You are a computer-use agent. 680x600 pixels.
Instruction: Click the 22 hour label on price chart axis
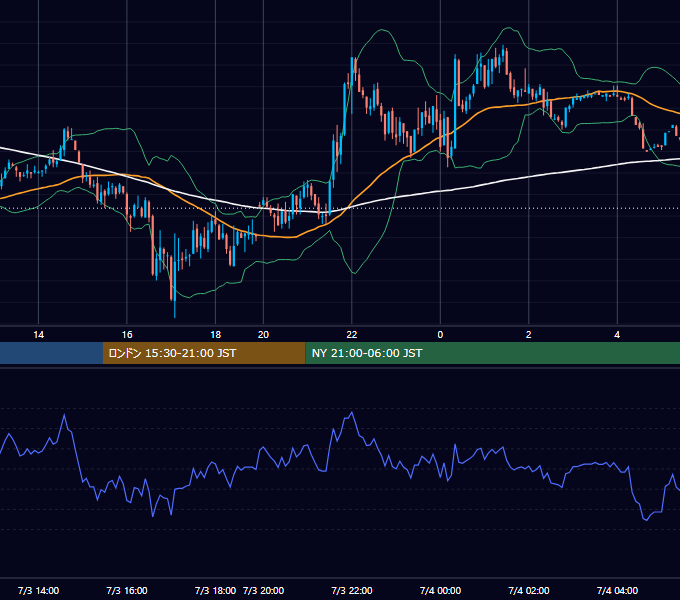pos(352,335)
